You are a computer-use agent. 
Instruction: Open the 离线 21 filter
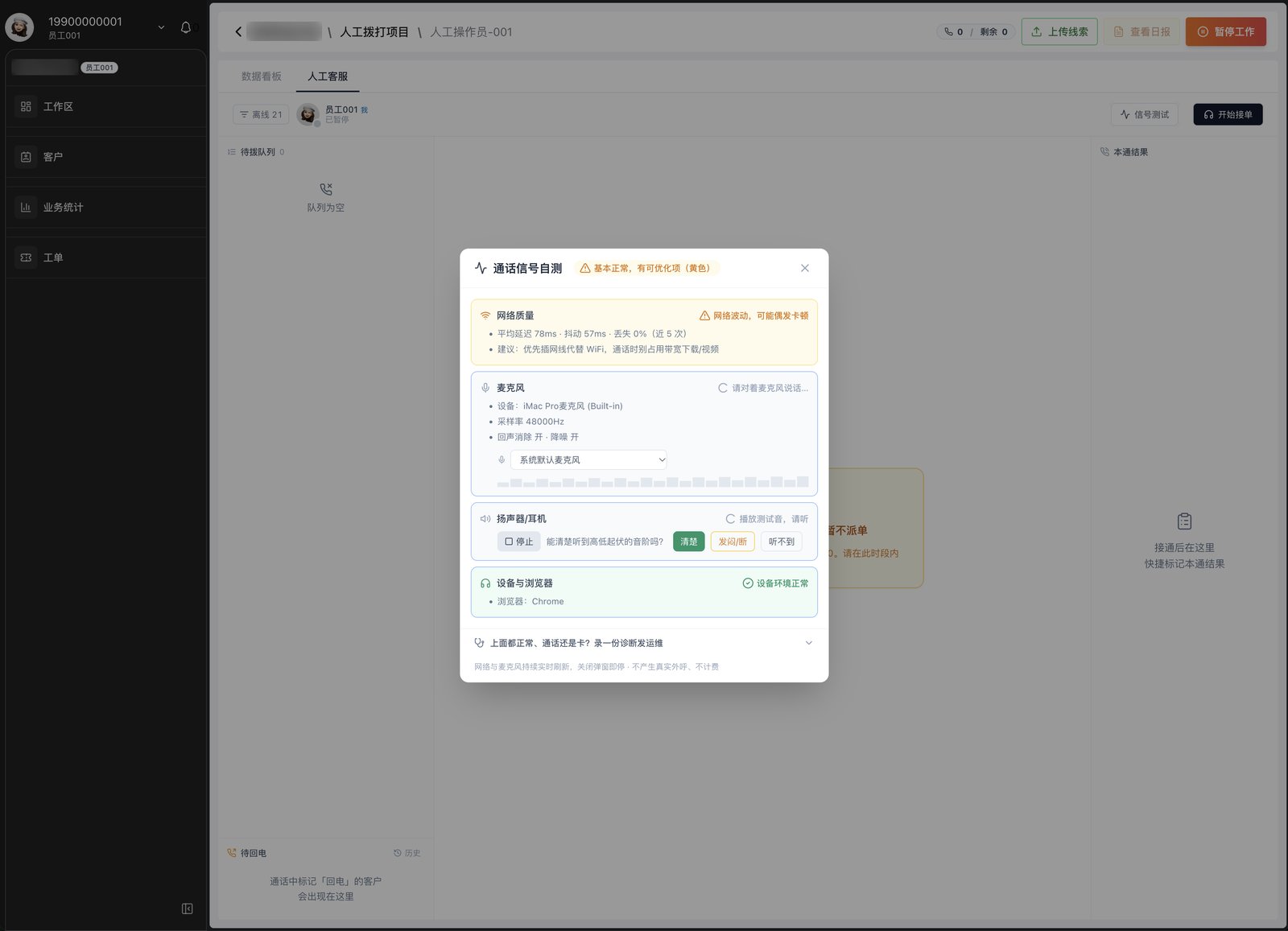[x=261, y=114]
